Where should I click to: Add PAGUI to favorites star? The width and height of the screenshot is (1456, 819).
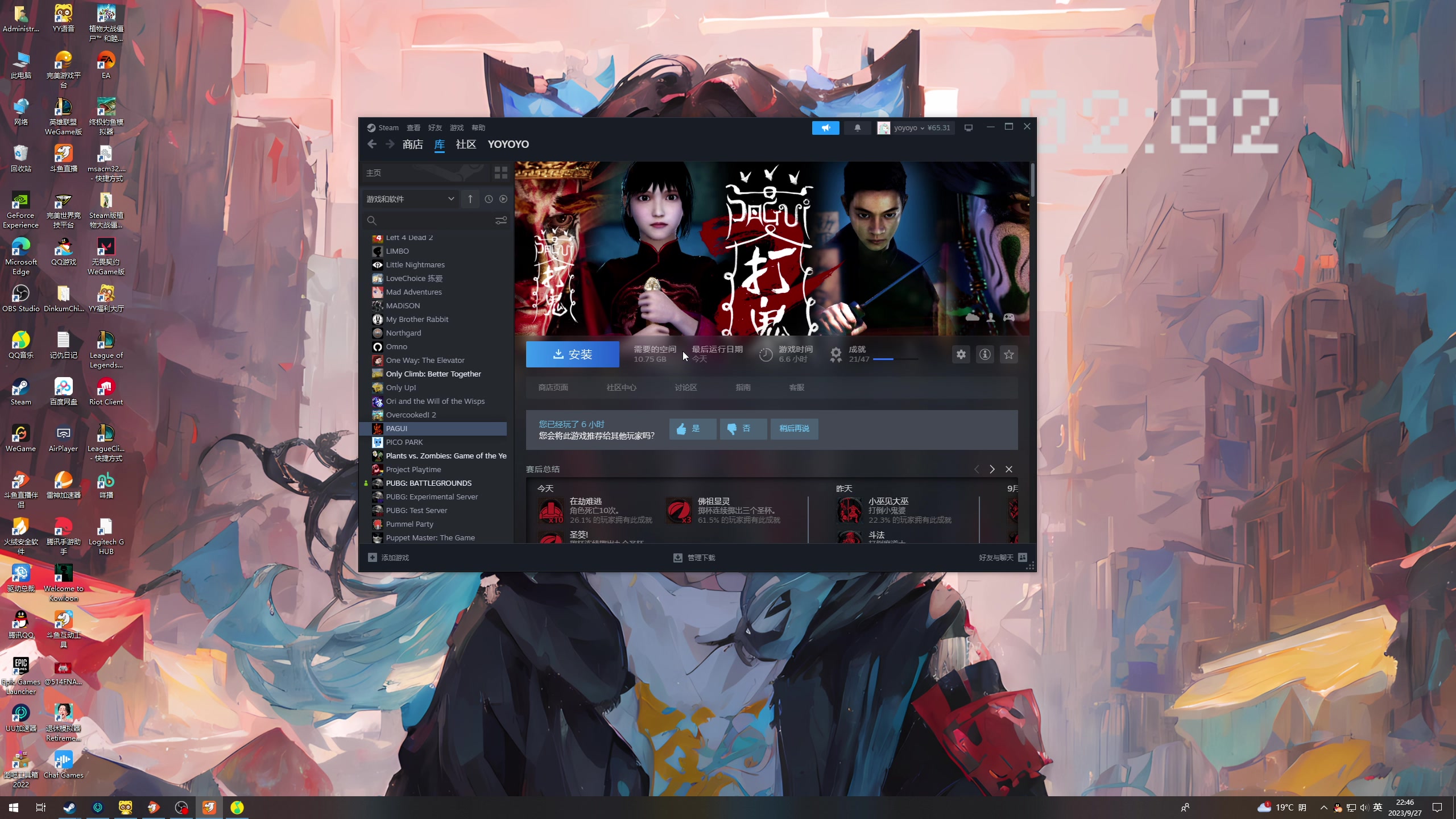click(1008, 354)
